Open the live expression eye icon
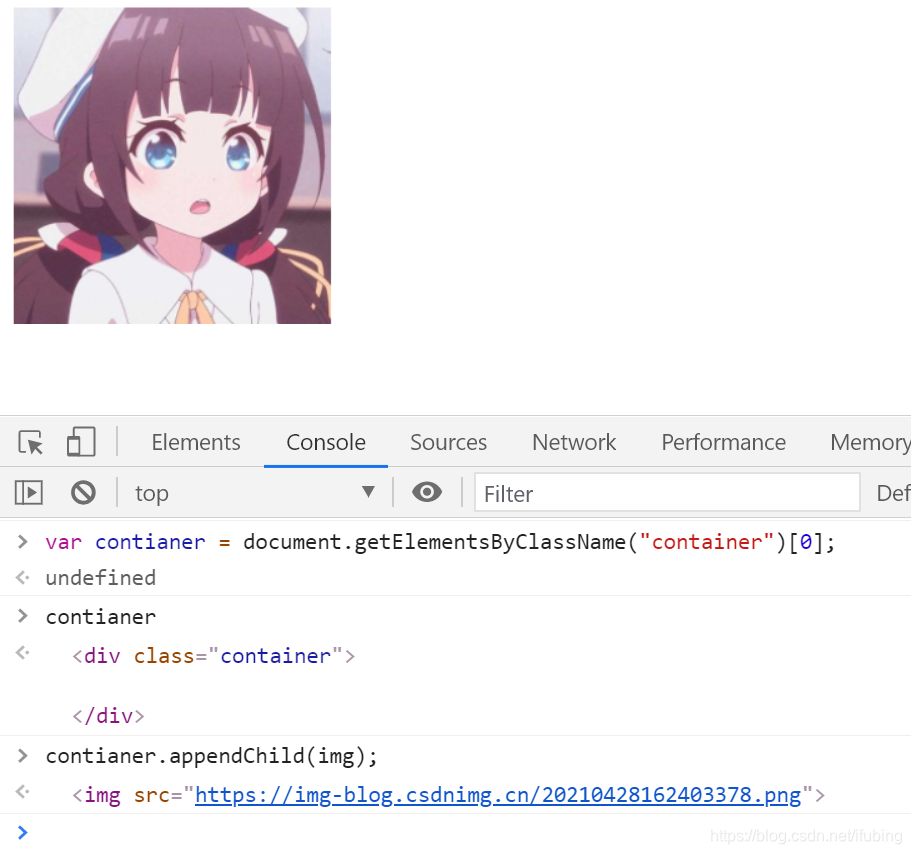This screenshot has height=854, width=911. [427, 492]
